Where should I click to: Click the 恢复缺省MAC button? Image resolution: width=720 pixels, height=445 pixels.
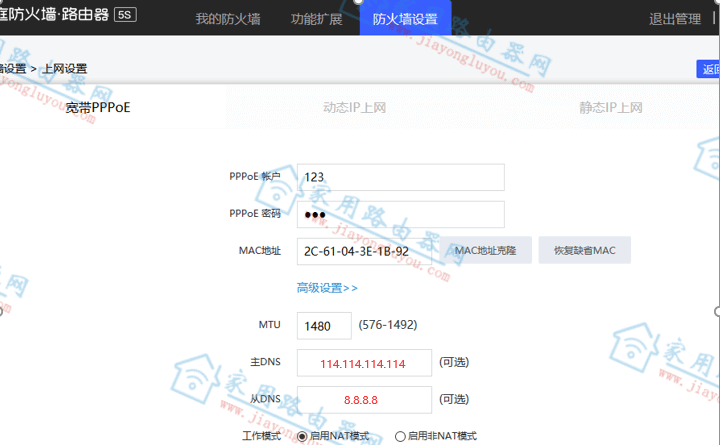pyautogui.click(x=584, y=251)
